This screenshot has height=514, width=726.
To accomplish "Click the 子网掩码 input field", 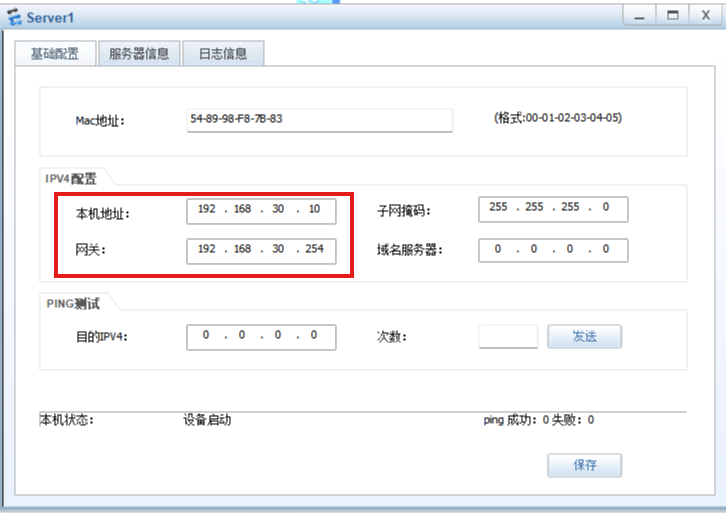I will coord(553,209).
